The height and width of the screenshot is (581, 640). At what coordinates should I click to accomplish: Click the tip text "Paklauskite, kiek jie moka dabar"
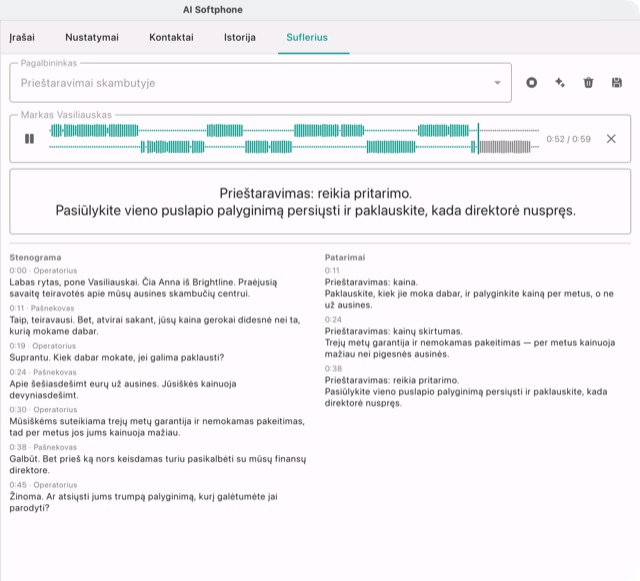pos(469,299)
